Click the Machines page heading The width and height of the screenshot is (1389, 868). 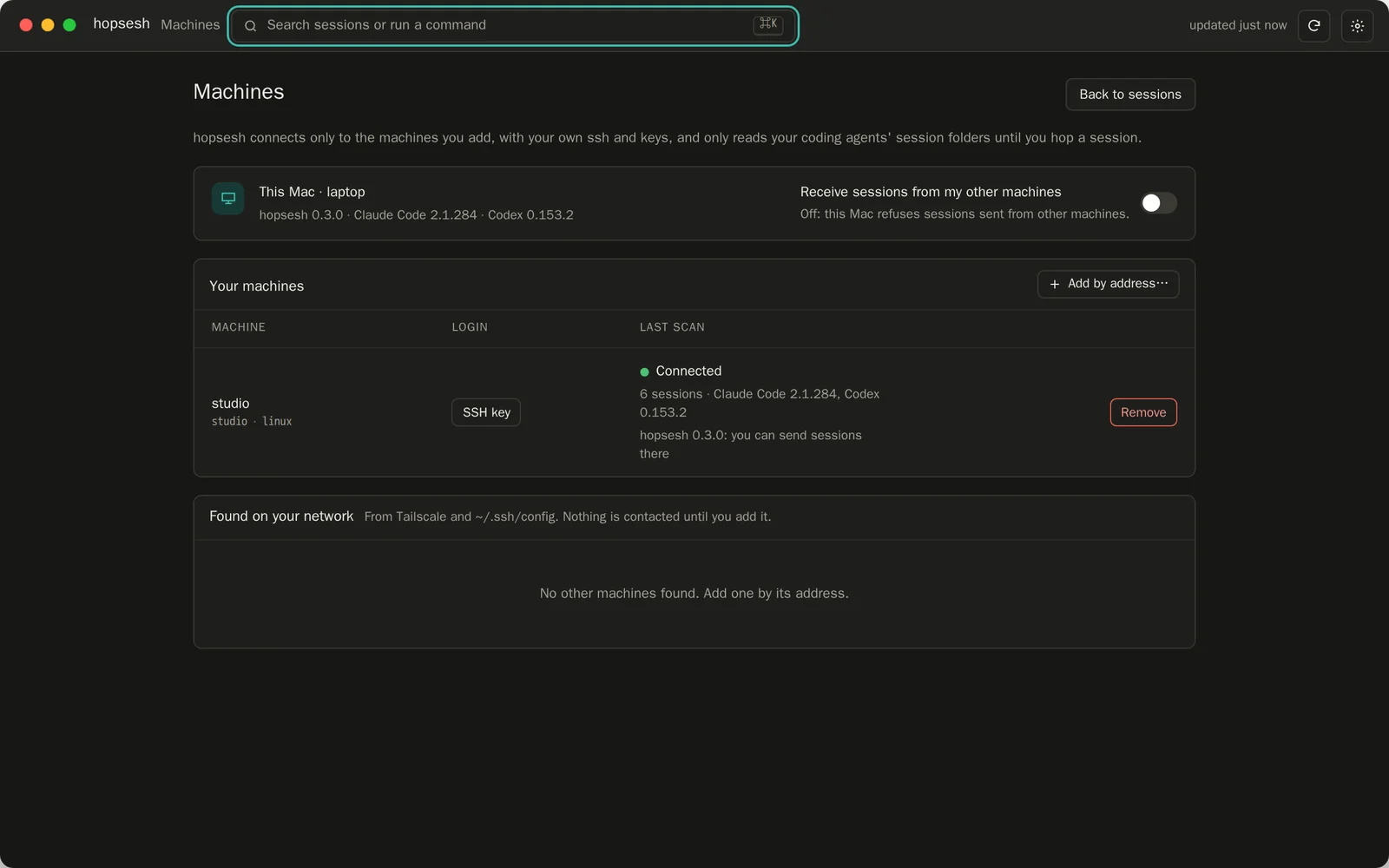pyautogui.click(x=239, y=92)
